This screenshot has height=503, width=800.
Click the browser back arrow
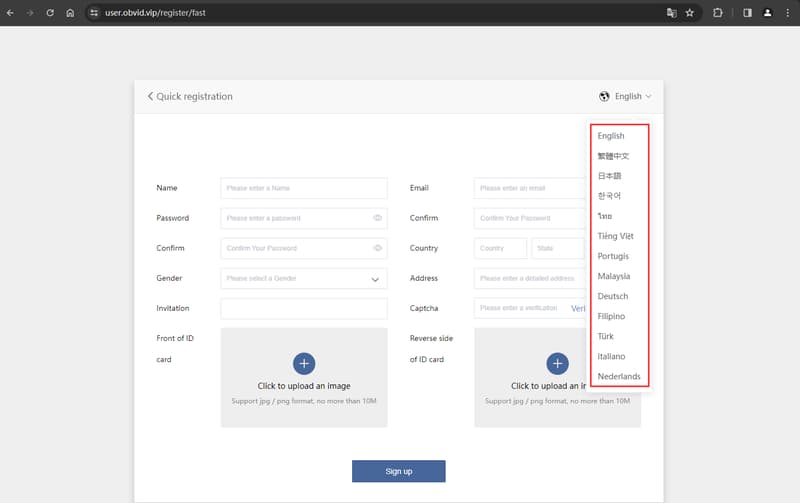tap(10, 13)
